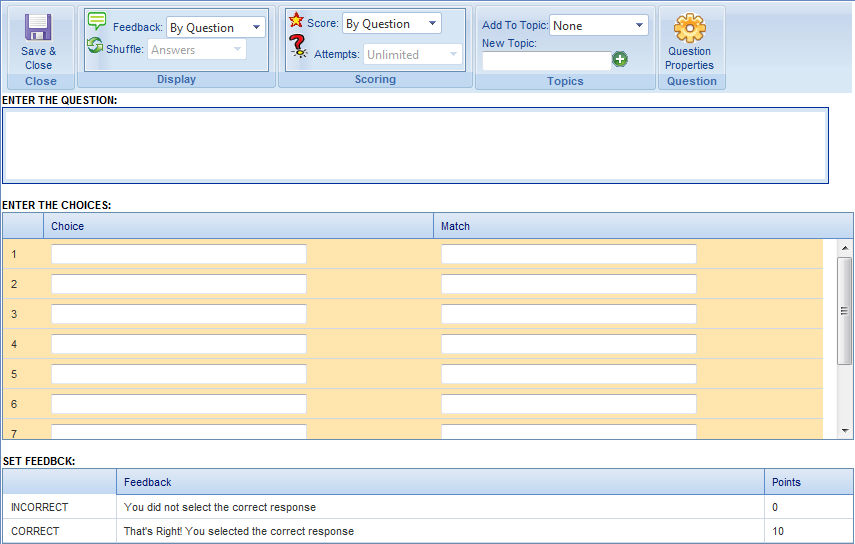Click the Match field in row 3

pos(569,314)
